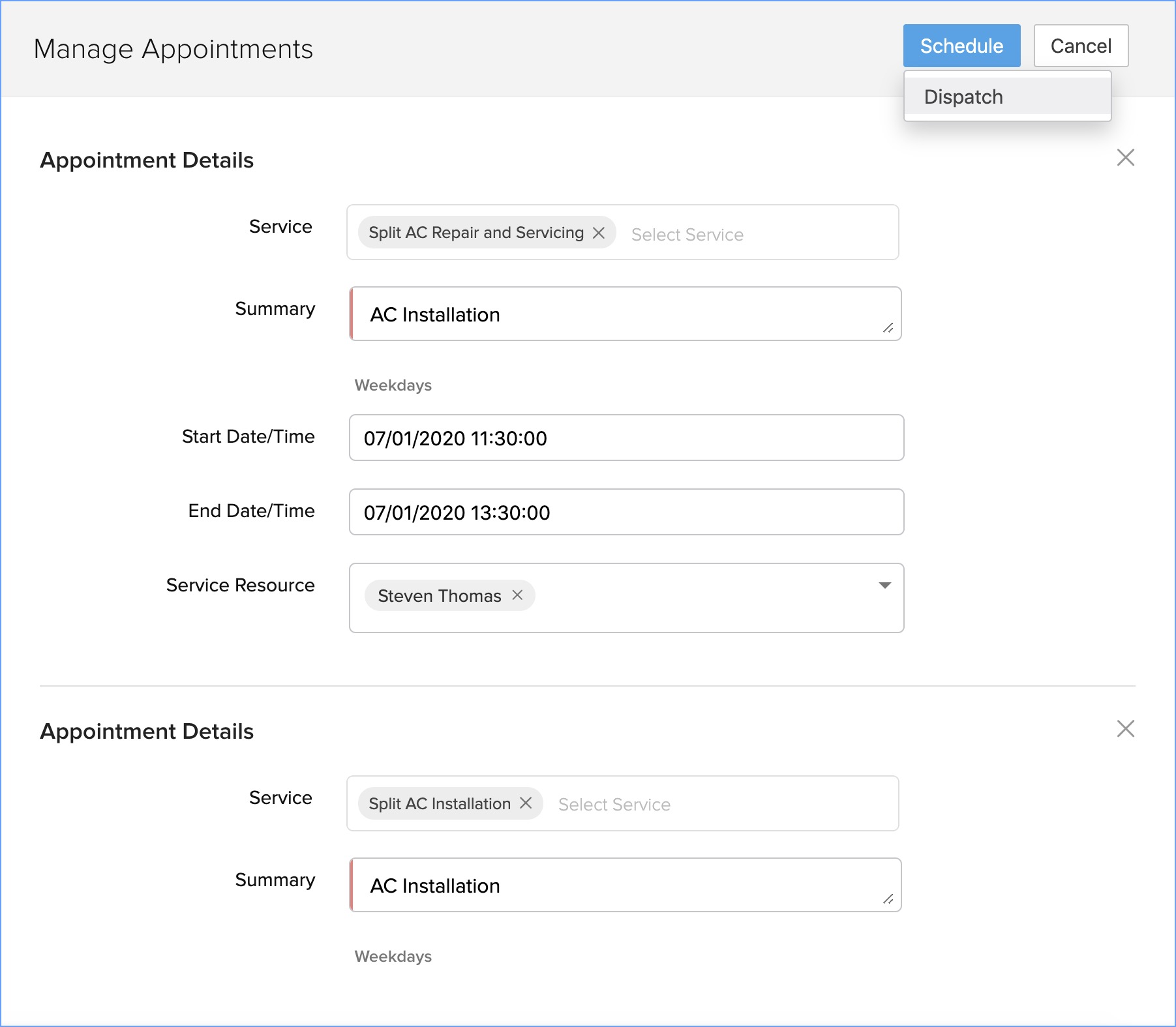Open first Select Service dropdown field

[x=750, y=234]
